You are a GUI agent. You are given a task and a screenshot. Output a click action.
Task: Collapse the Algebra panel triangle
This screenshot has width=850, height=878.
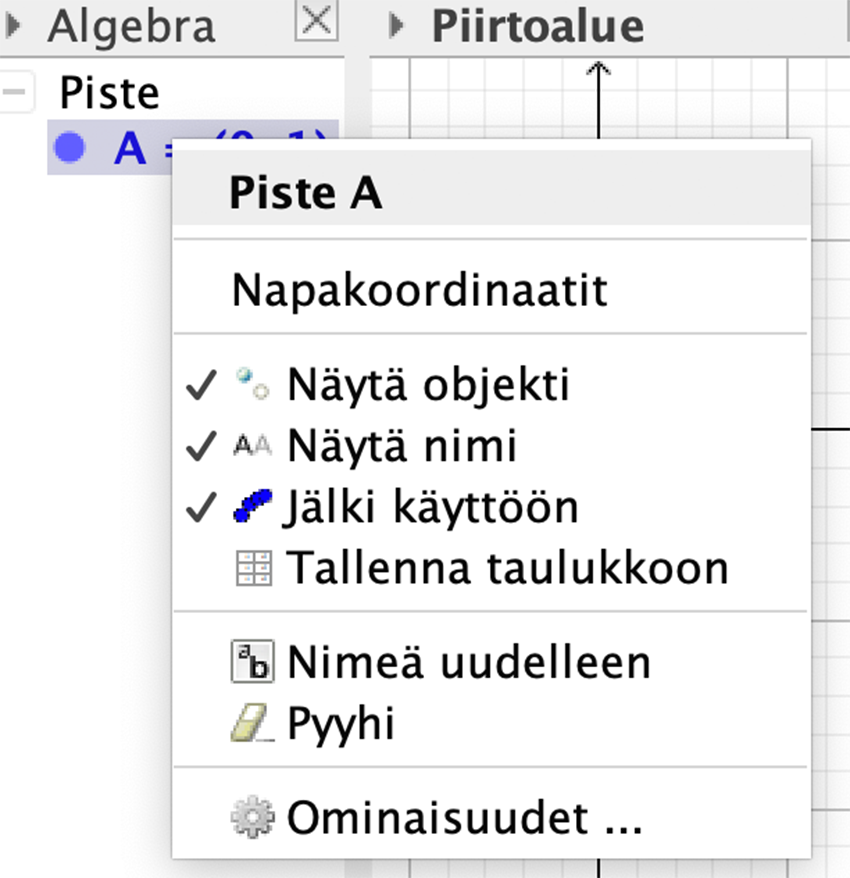click(x=13, y=26)
